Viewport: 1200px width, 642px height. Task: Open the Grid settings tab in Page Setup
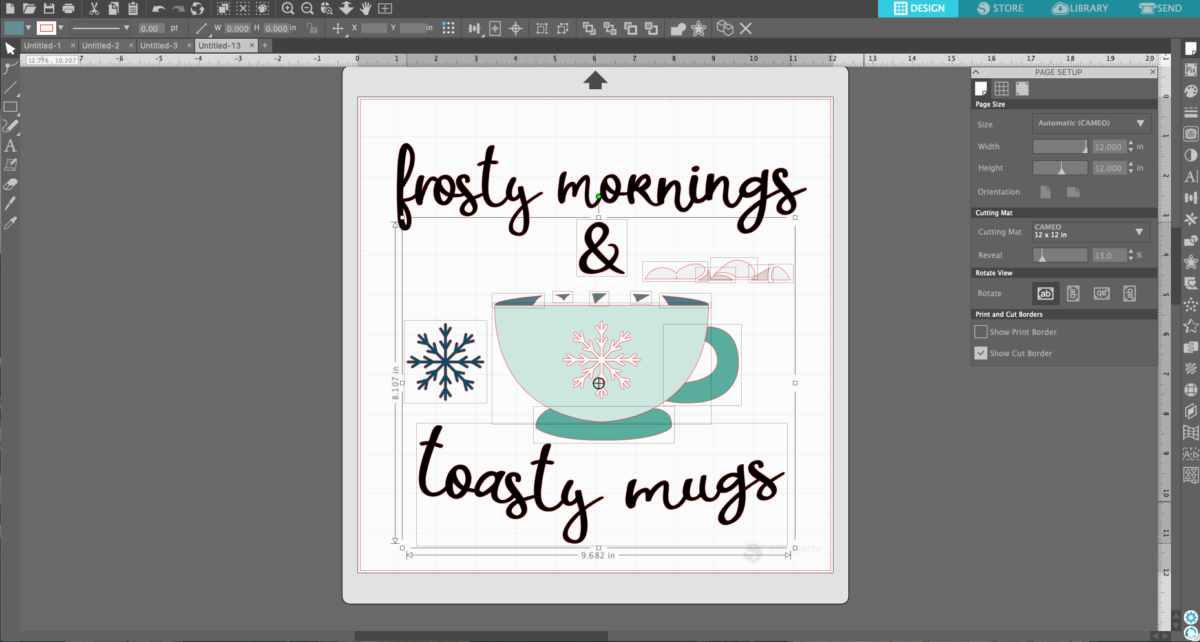pyautogui.click(x=1001, y=87)
